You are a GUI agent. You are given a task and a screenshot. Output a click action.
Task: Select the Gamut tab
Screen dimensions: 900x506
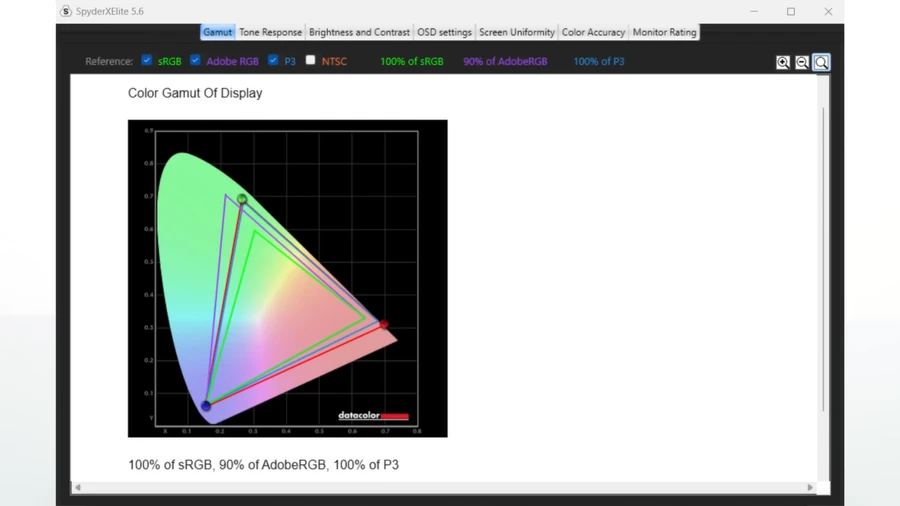coord(218,32)
